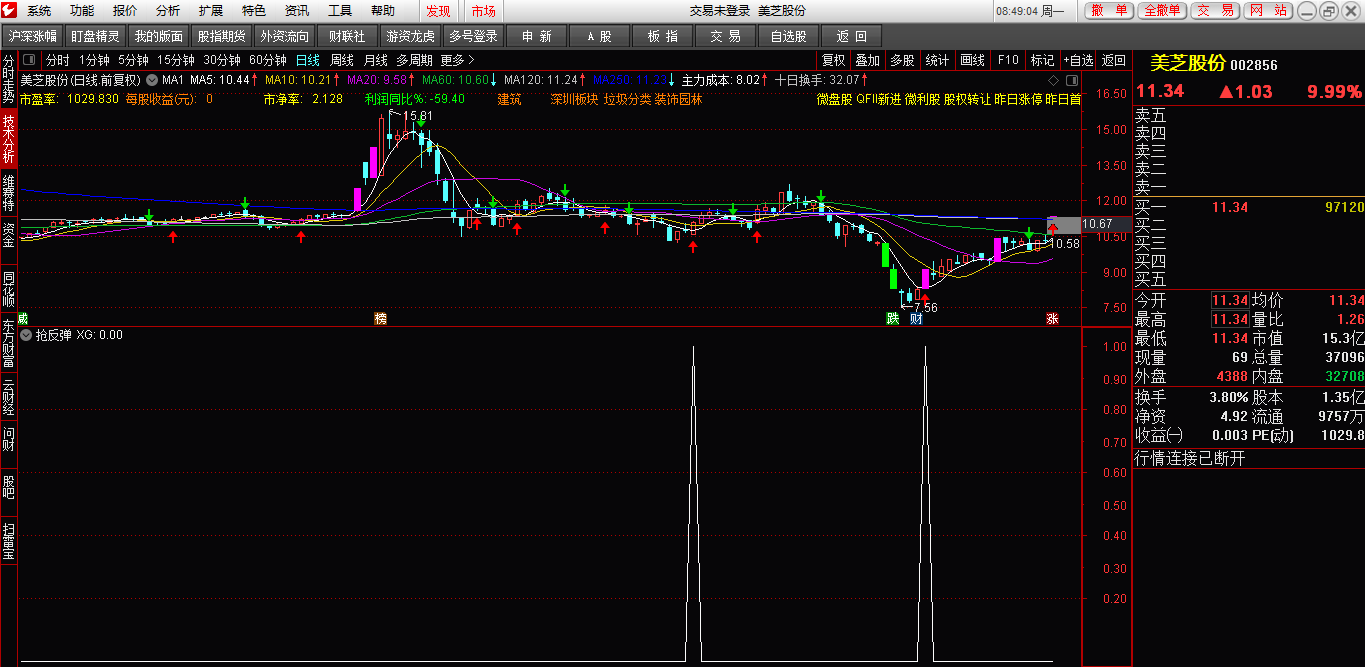Screen dimensions: 1365x667
Task: Open the 资讯 menu
Action: click(297, 11)
